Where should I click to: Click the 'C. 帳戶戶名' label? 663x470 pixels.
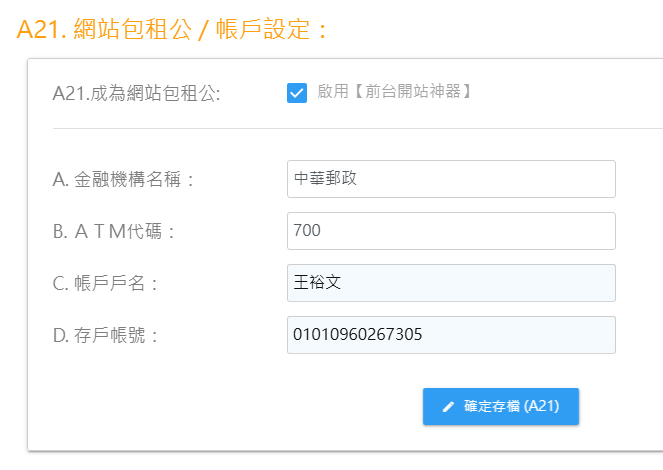click(x=105, y=283)
